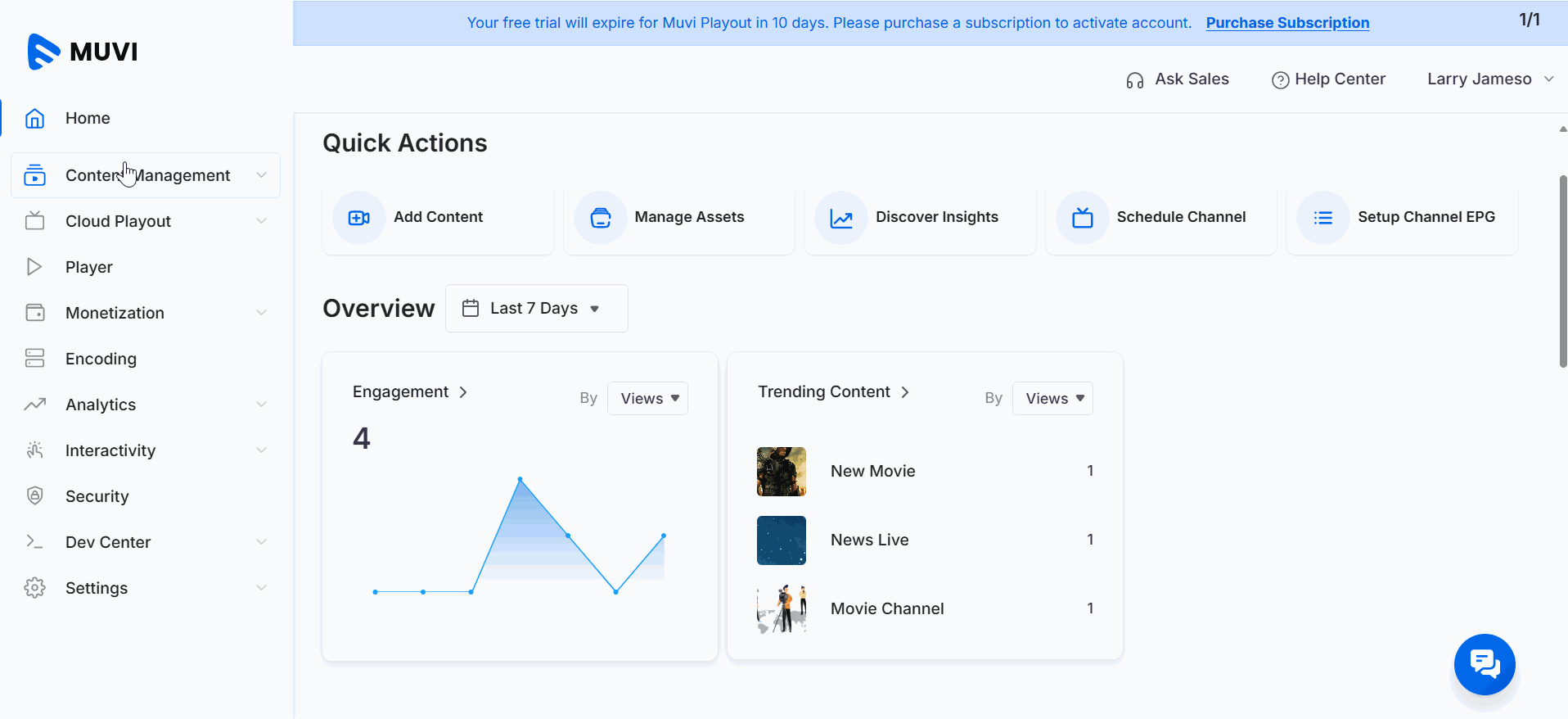Click the Manage Assets icon

(x=600, y=218)
